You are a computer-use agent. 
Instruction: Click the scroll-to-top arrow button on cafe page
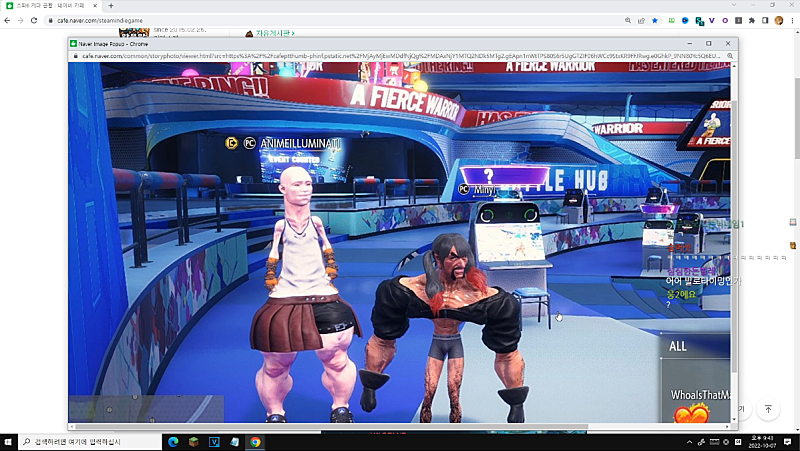(x=768, y=409)
